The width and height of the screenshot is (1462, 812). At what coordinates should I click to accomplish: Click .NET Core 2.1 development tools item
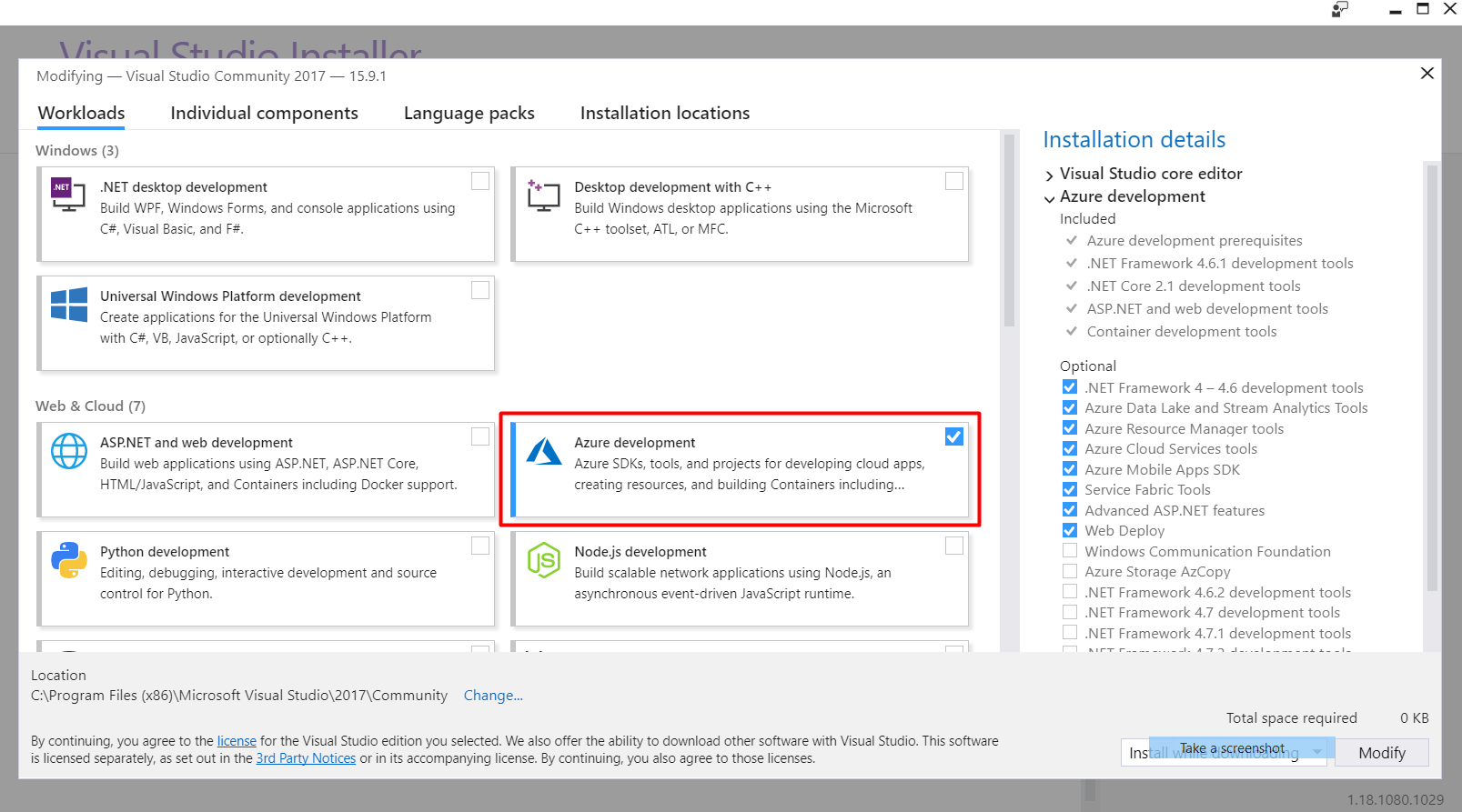pos(1194,286)
